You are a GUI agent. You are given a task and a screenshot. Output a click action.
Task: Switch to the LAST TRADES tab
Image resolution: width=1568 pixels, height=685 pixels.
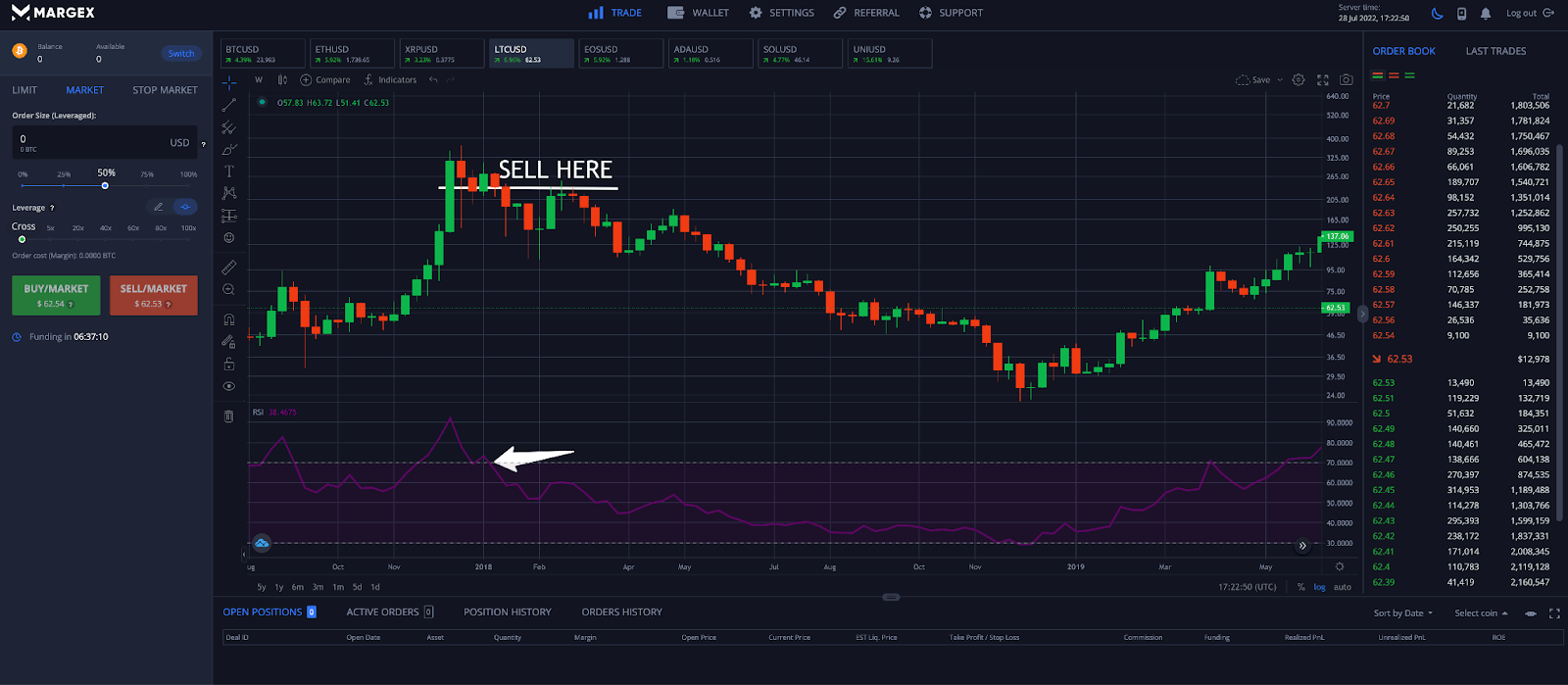pos(1495,51)
